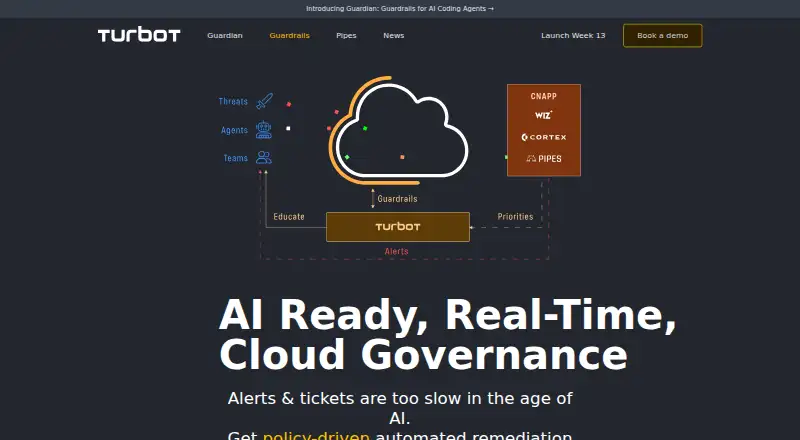Click the Guardrails double-headed arrow

[373, 199]
